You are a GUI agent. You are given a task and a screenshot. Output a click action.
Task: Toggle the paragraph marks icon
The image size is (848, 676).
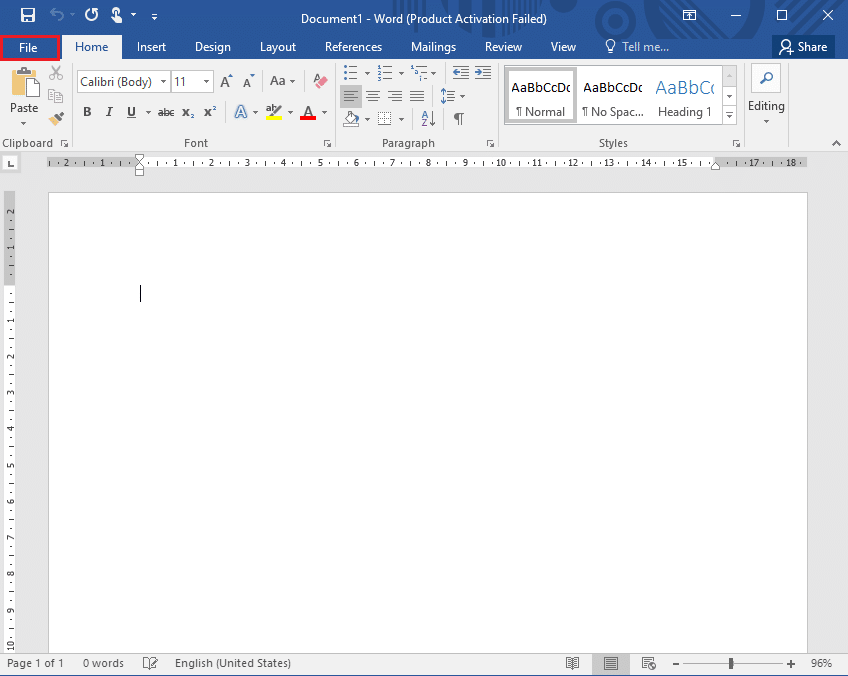[457, 118]
